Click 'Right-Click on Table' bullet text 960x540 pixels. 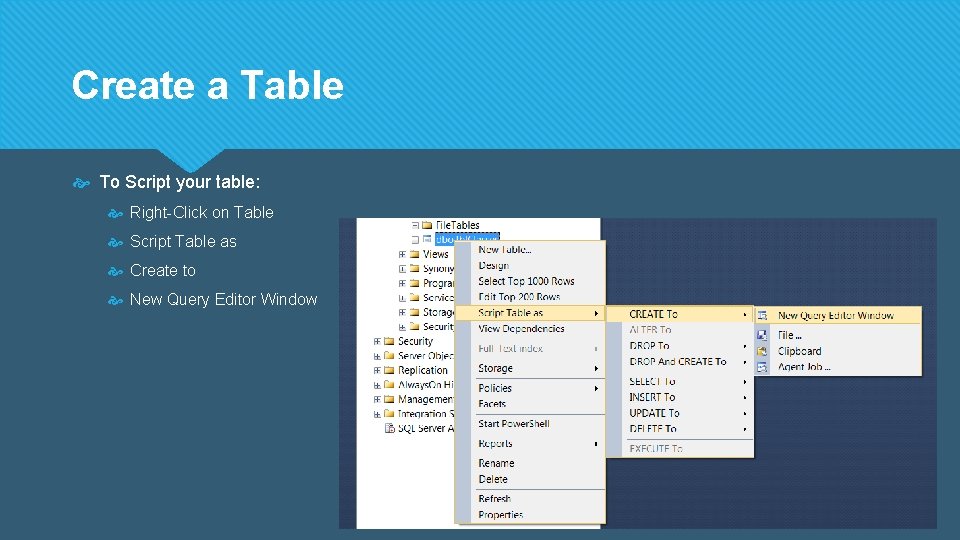point(201,212)
